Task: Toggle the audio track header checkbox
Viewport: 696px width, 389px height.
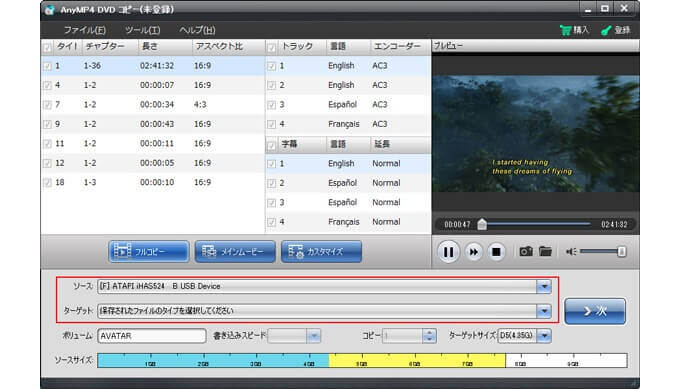Action: [x=272, y=47]
